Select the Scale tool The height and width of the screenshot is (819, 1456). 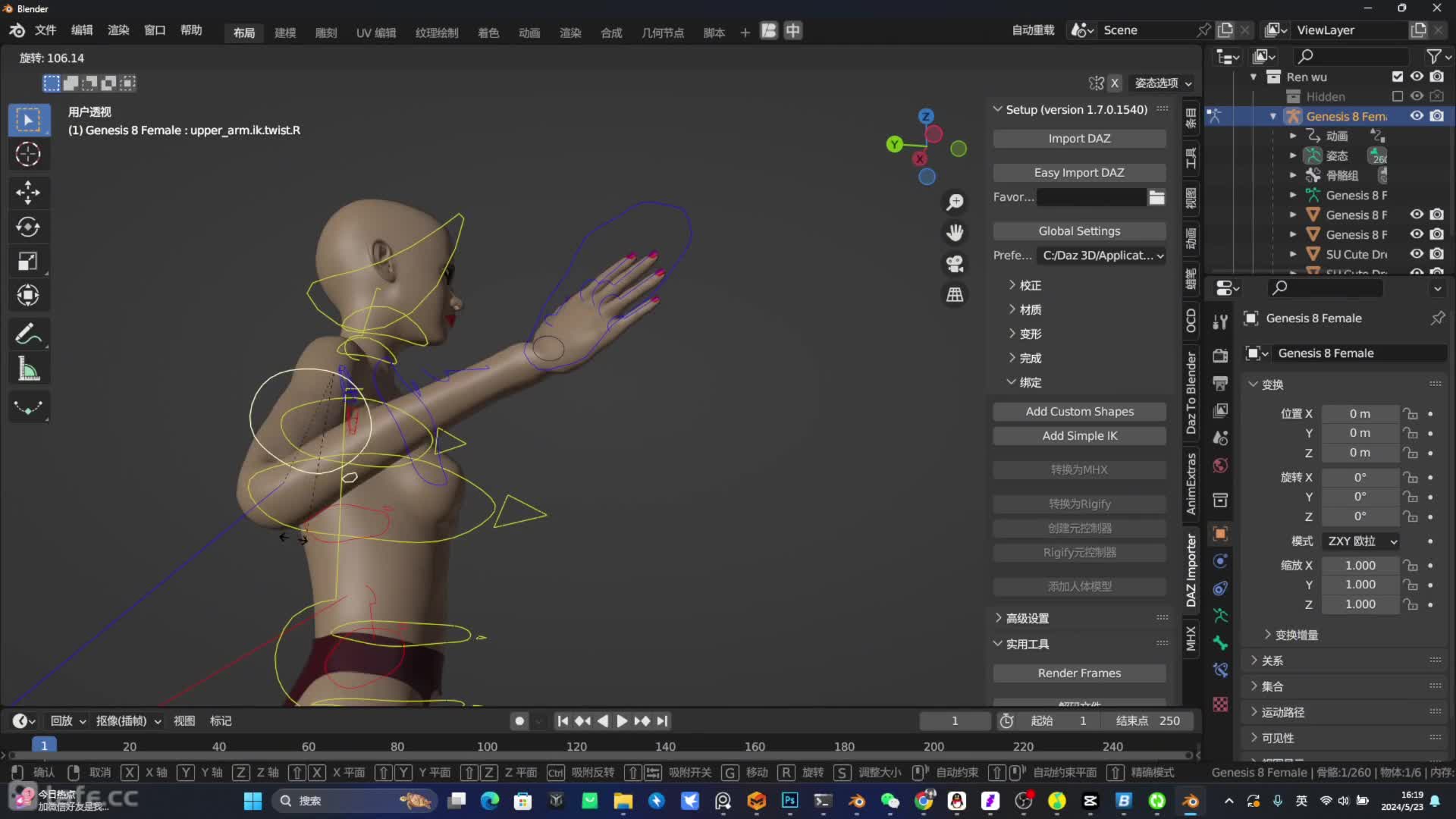coord(29,261)
